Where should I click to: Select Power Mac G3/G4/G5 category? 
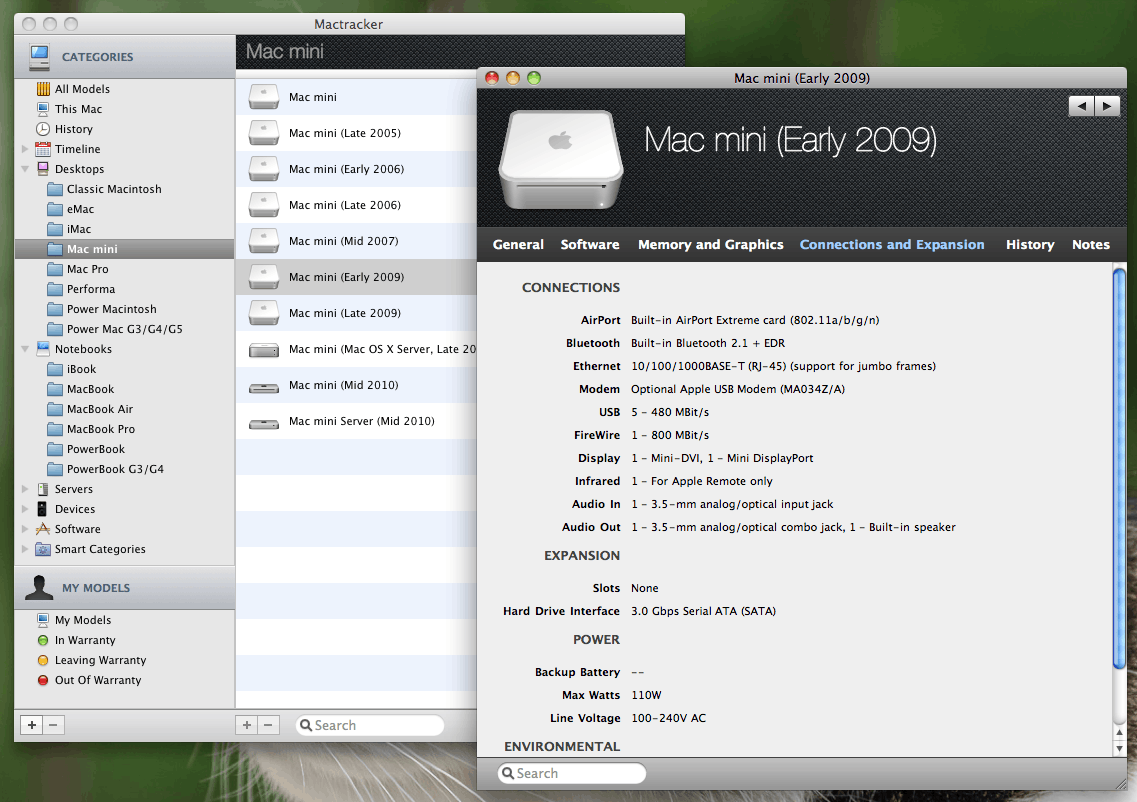pos(124,328)
